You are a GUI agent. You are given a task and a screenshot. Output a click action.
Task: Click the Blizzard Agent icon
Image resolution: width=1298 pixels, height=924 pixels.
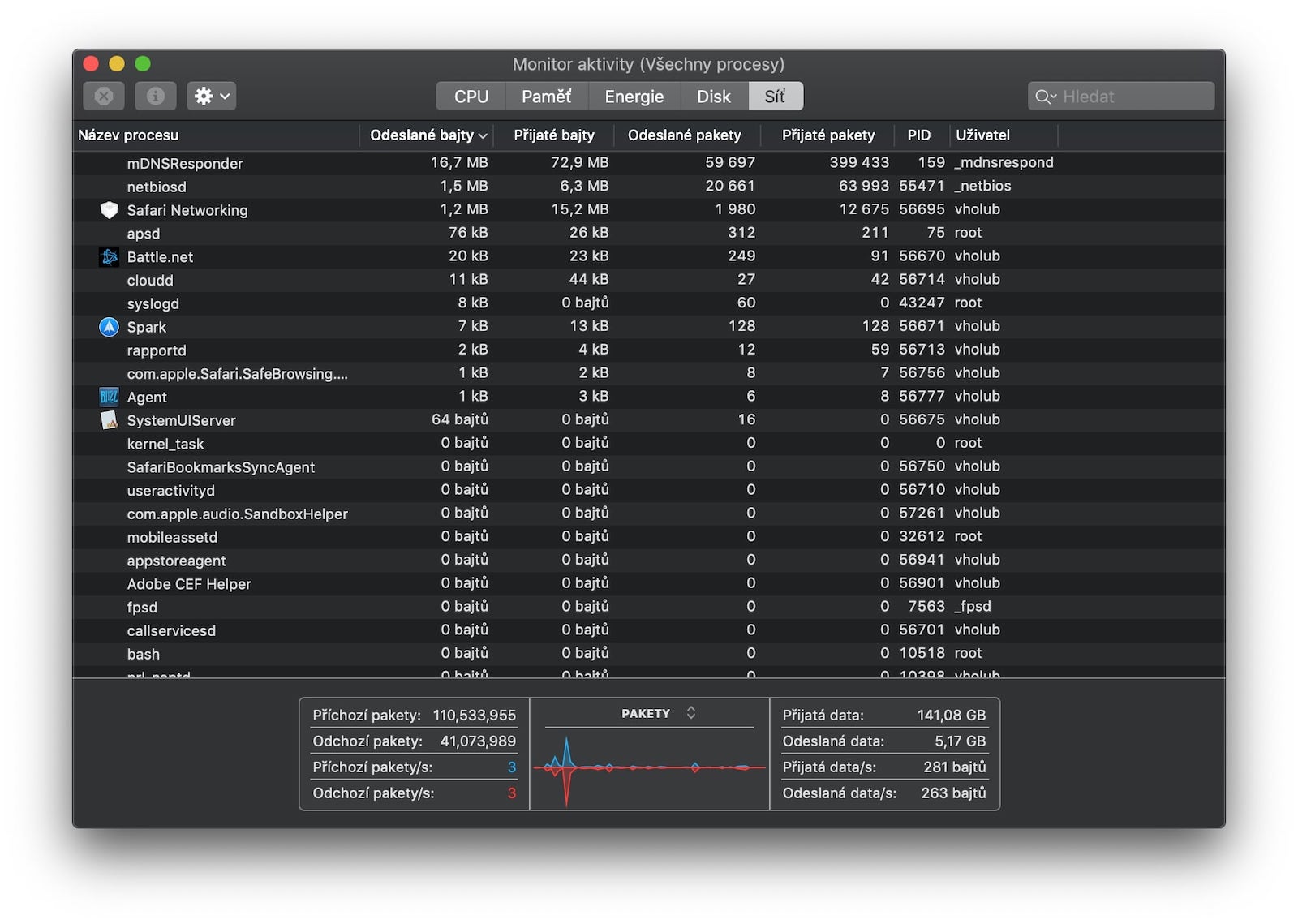click(109, 397)
